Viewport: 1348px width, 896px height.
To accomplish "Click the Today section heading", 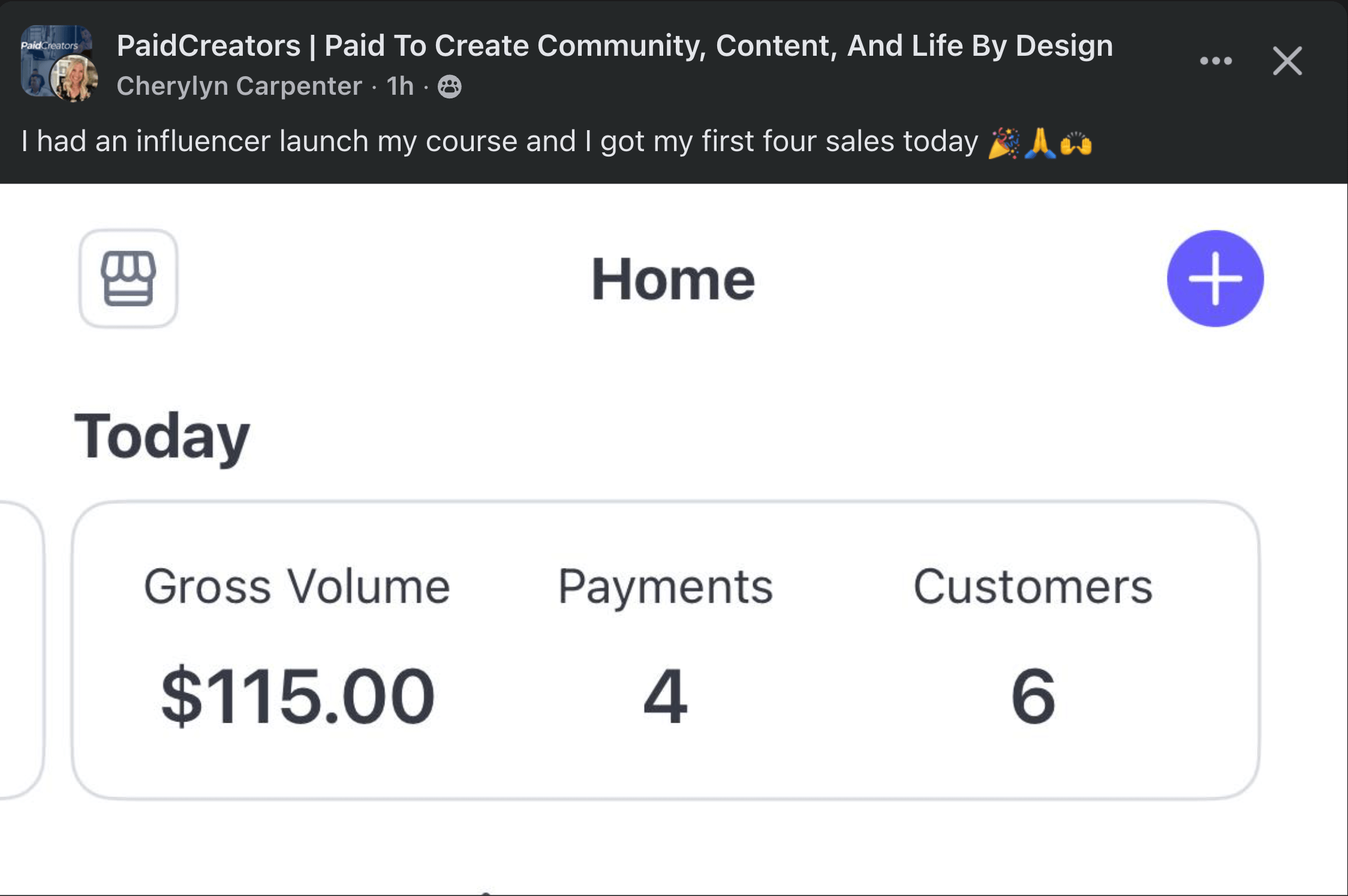I will click(x=161, y=437).
